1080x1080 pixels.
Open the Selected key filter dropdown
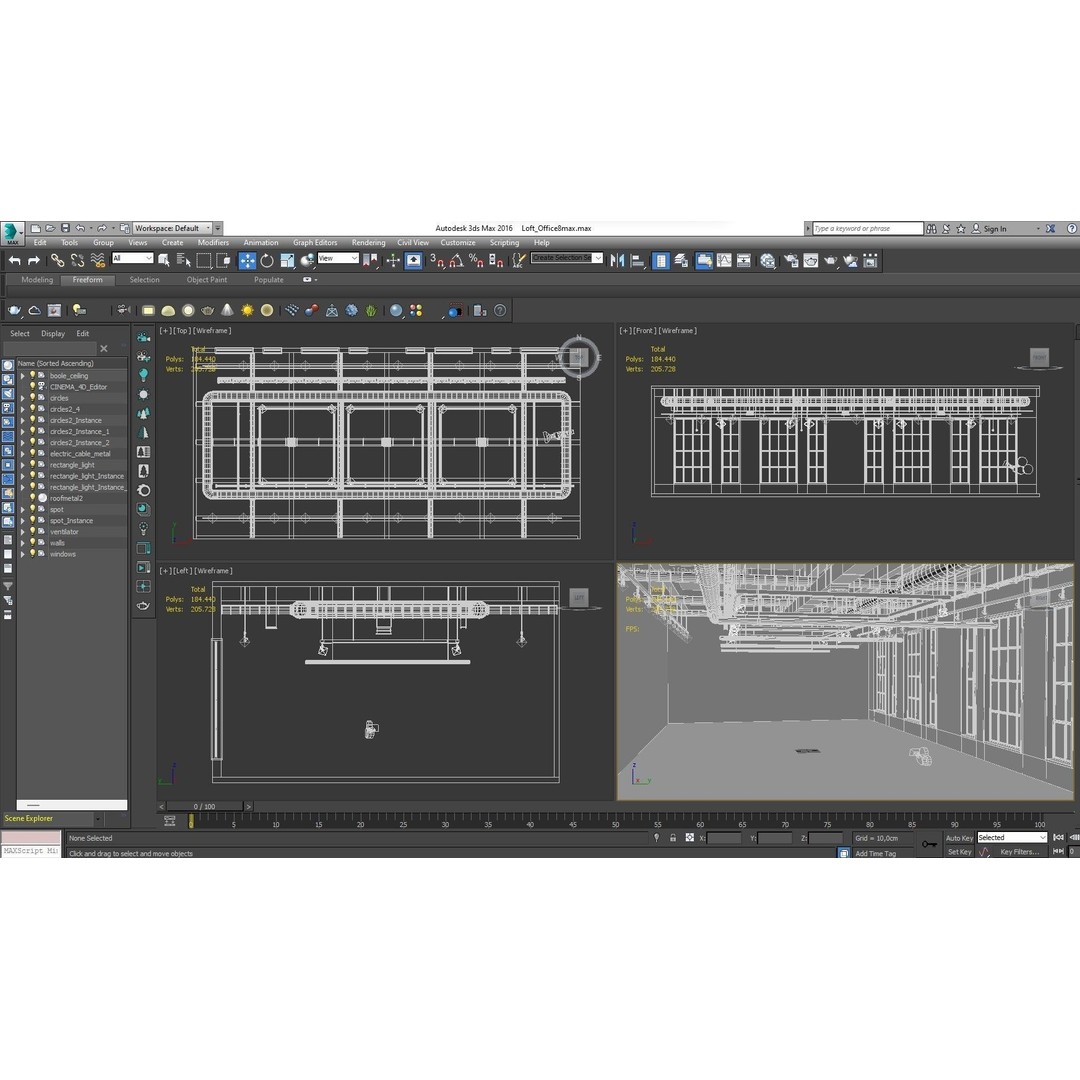pos(1012,838)
